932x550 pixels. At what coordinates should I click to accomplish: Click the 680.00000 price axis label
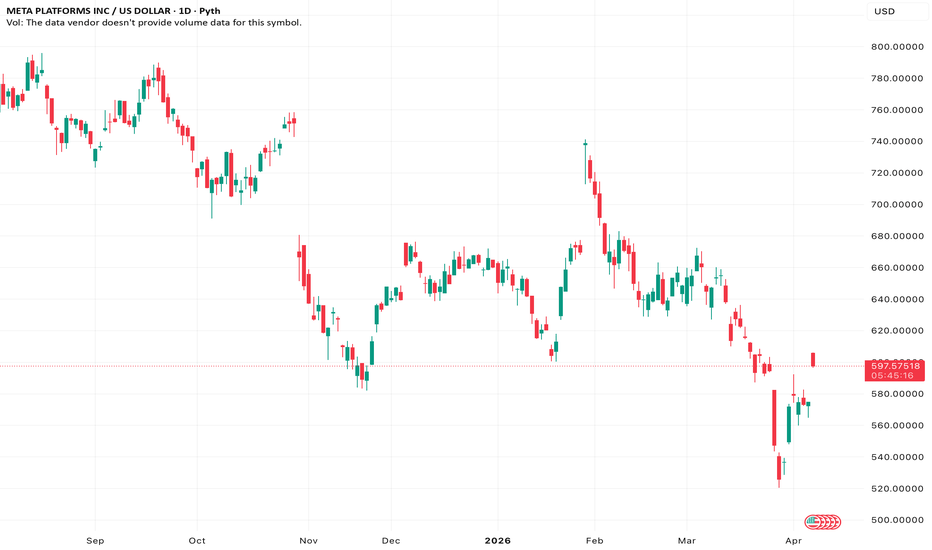897,236
